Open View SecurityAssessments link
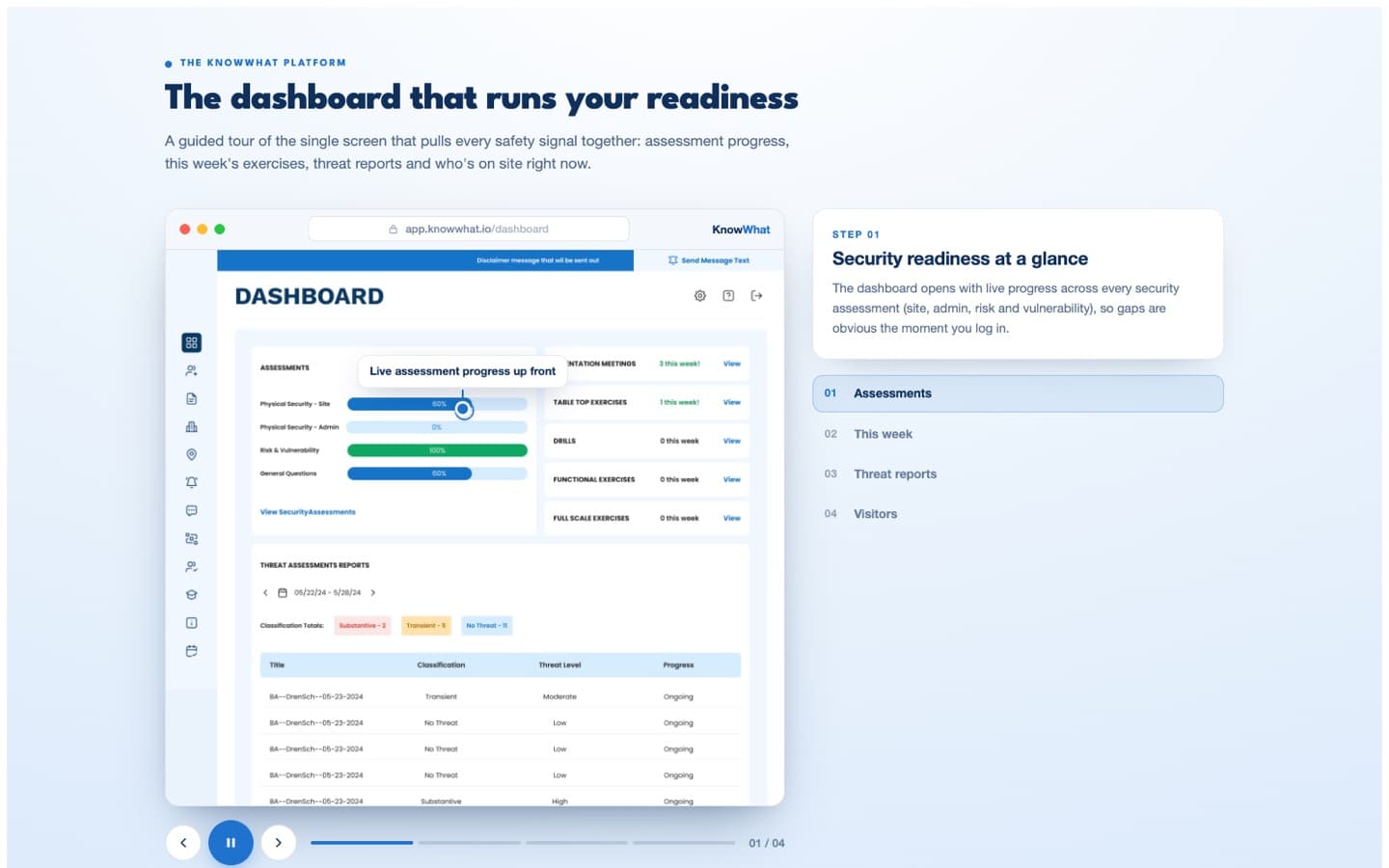The image size is (1389, 868). tap(308, 512)
